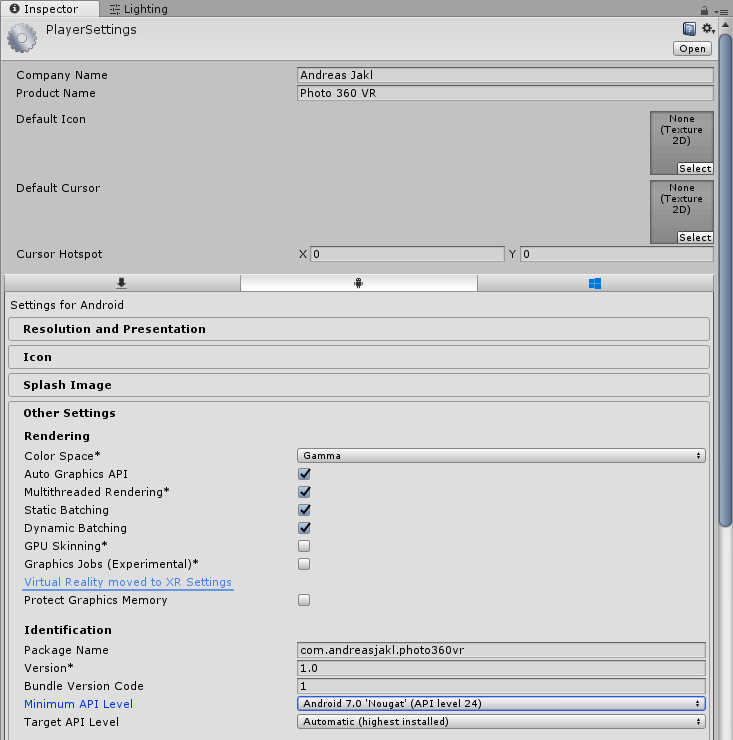
Task: Open the Color Space dropdown
Action: [501, 456]
